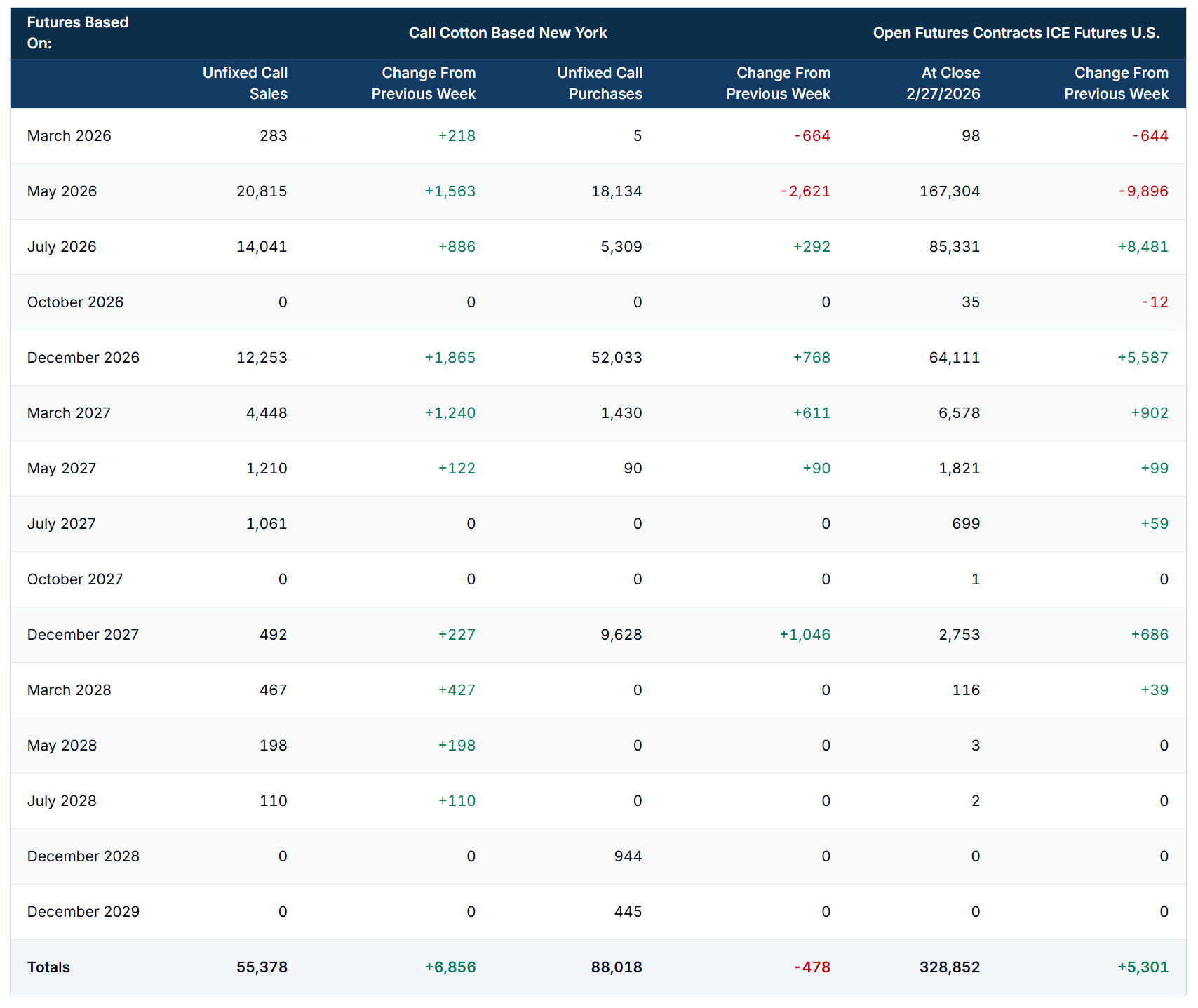
Task: Select Open Futures Contracts ICE Futures U.S. heading
Action: [1016, 33]
